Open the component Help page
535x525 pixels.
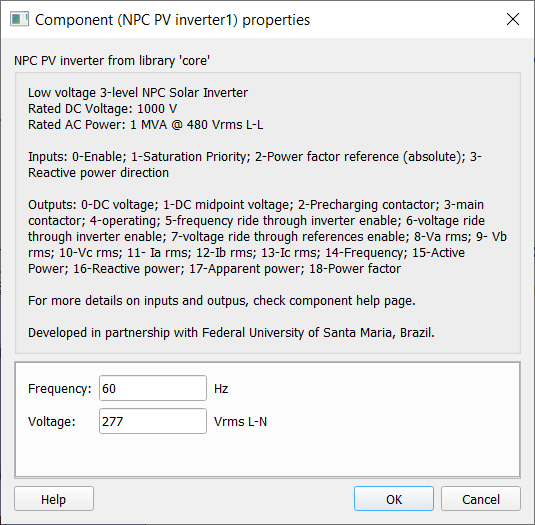[x=54, y=499]
